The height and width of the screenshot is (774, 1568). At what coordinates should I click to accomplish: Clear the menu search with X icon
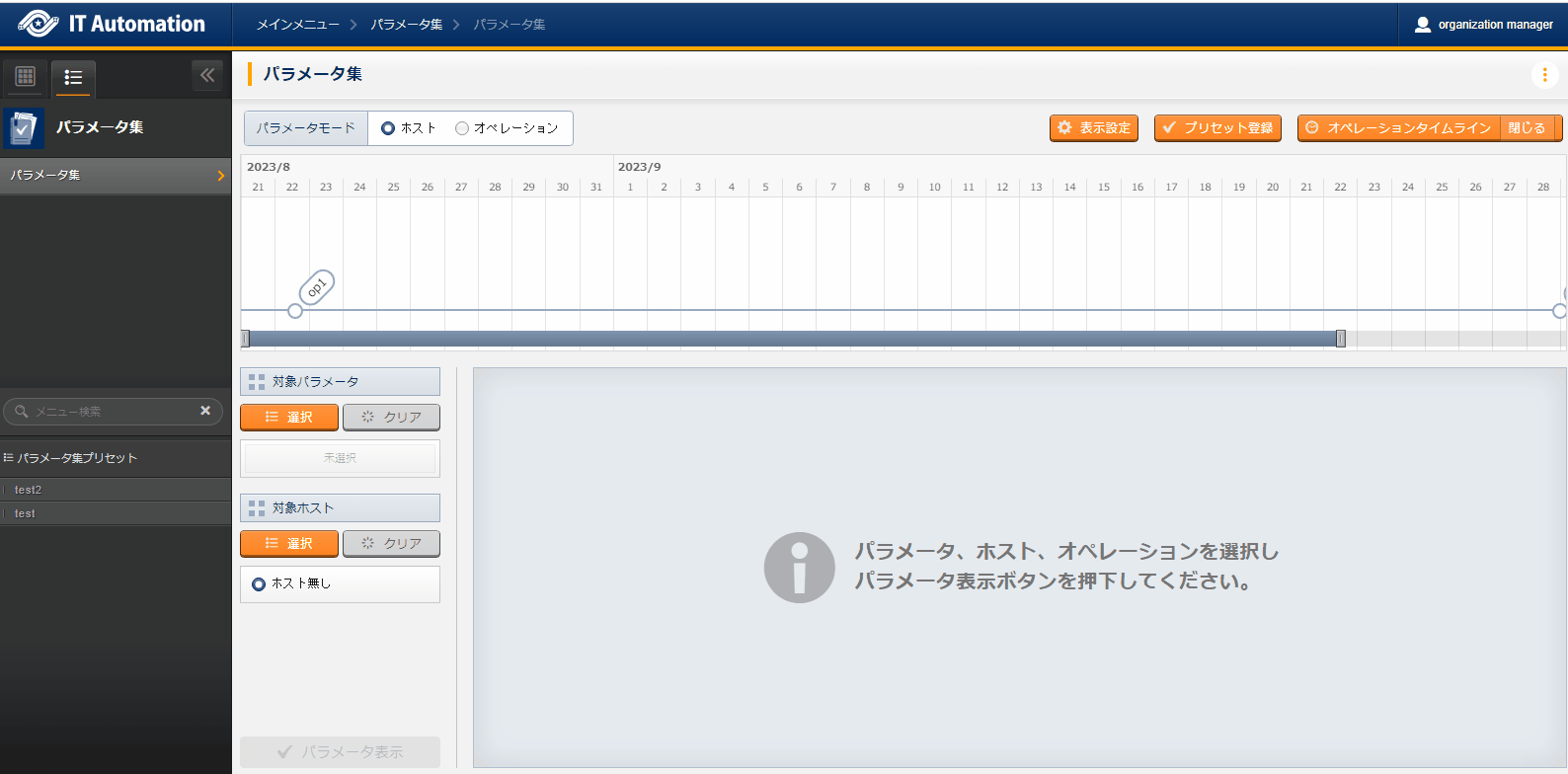tap(205, 411)
